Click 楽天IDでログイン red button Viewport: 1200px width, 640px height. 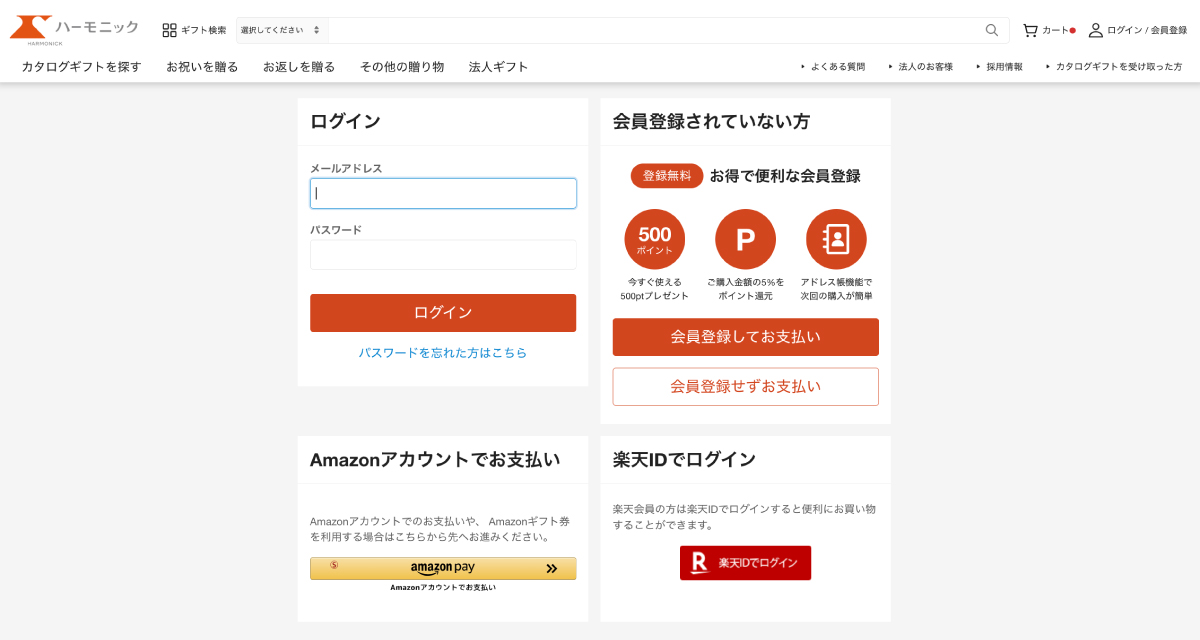(745, 563)
